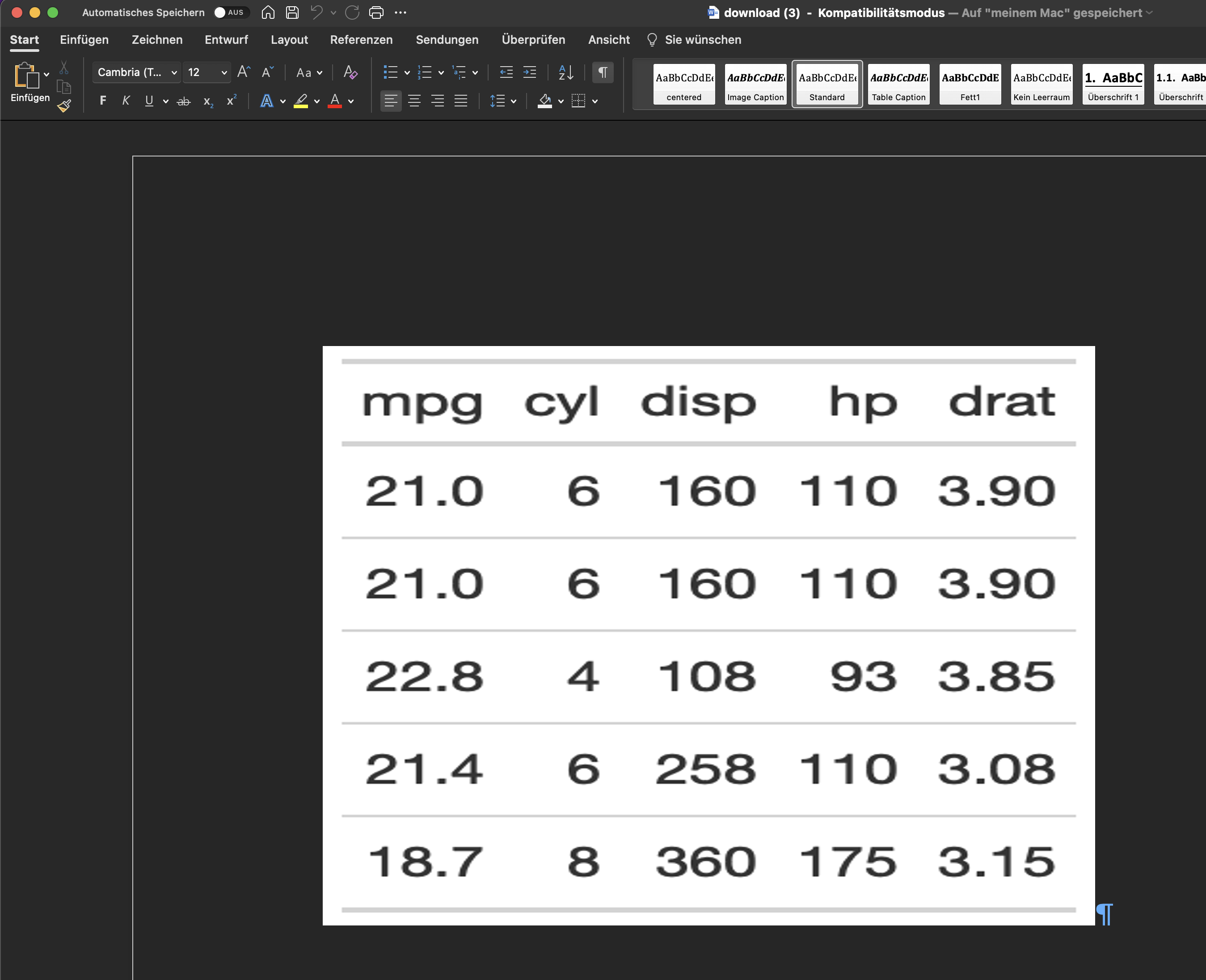
Task: Copy selection with the copy icon
Action: click(x=64, y=86)
